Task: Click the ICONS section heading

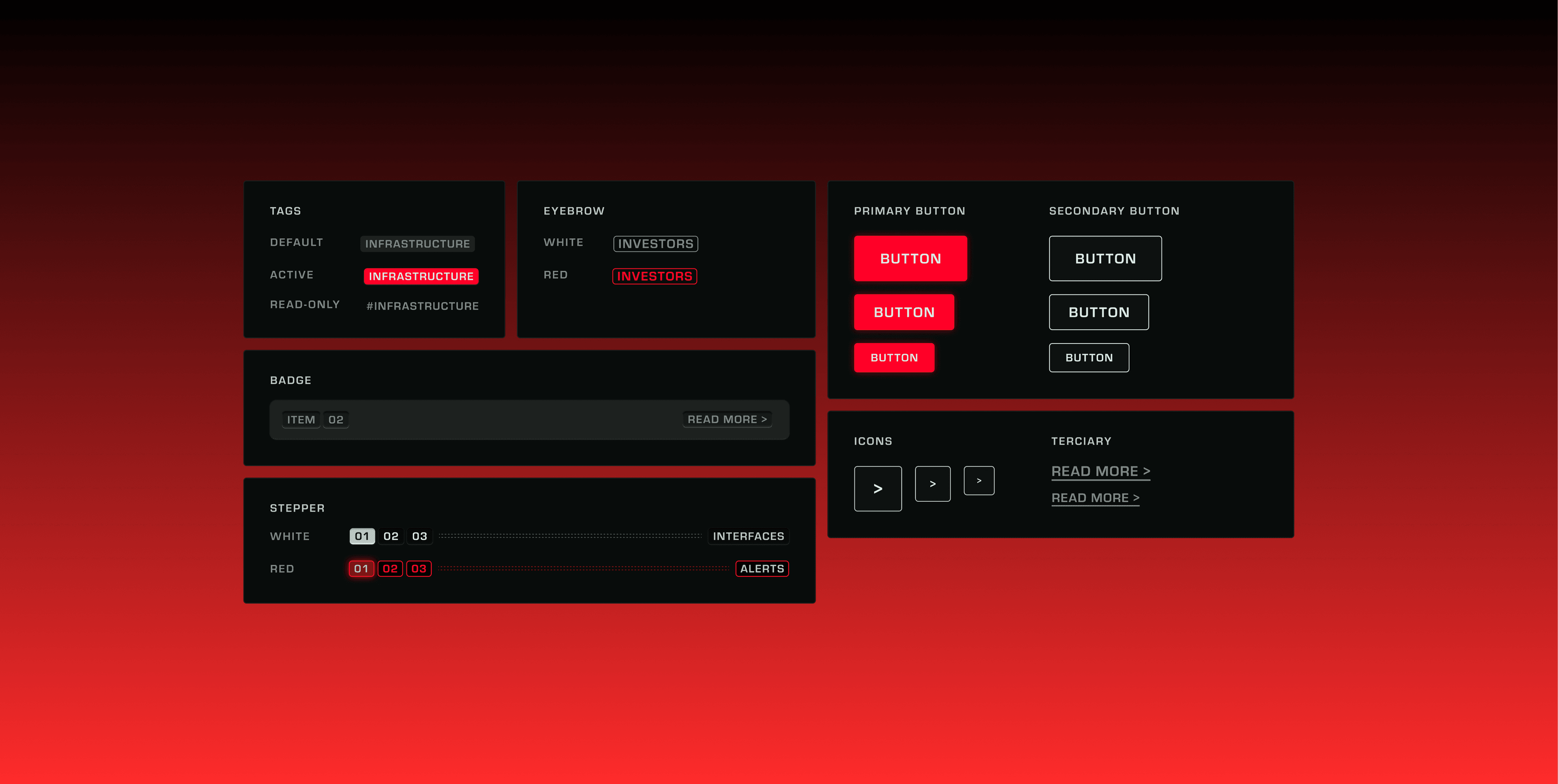Action: pyautogui.click(x=873, y=441)
